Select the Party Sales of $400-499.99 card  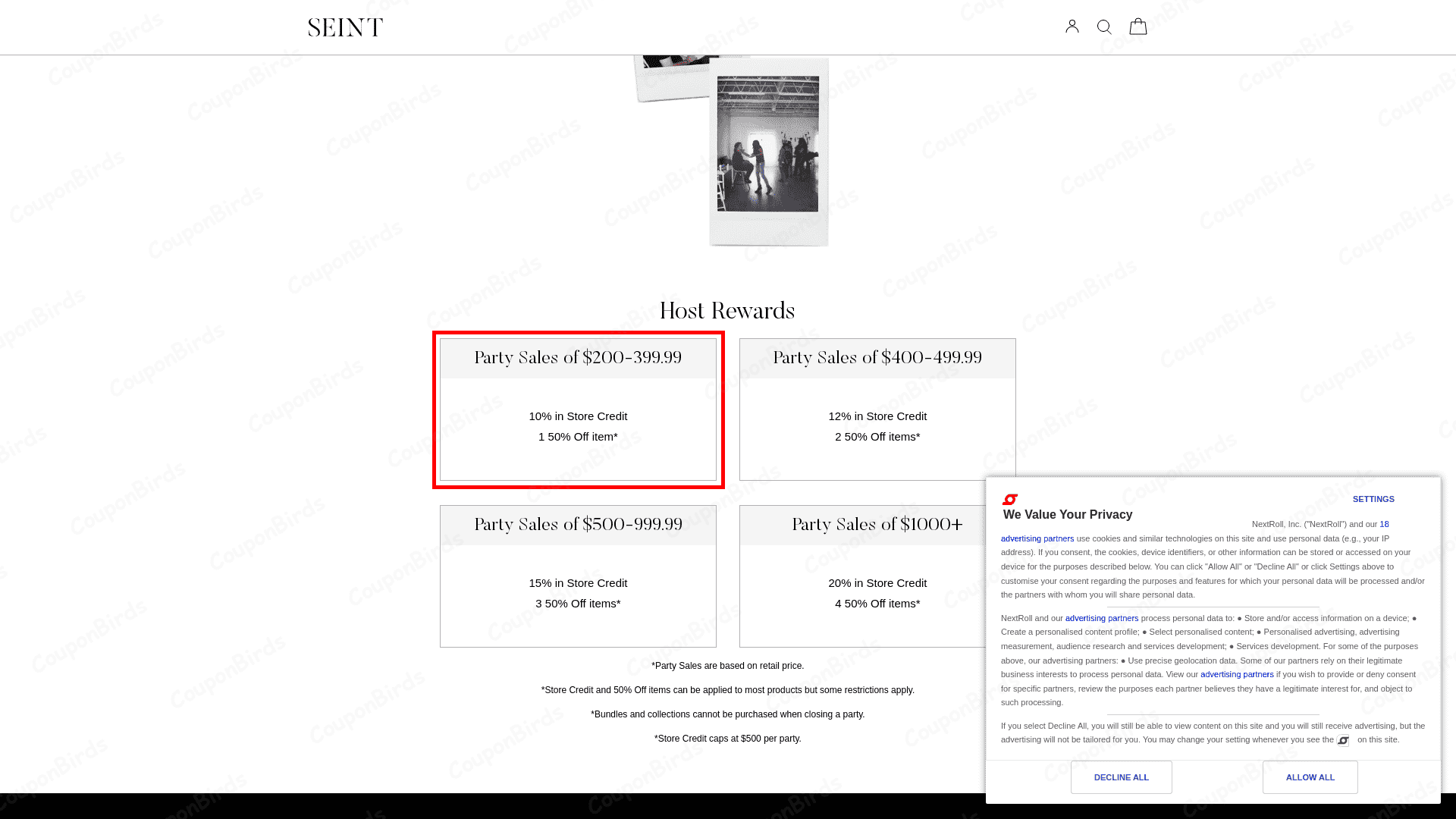pos(877,409)
